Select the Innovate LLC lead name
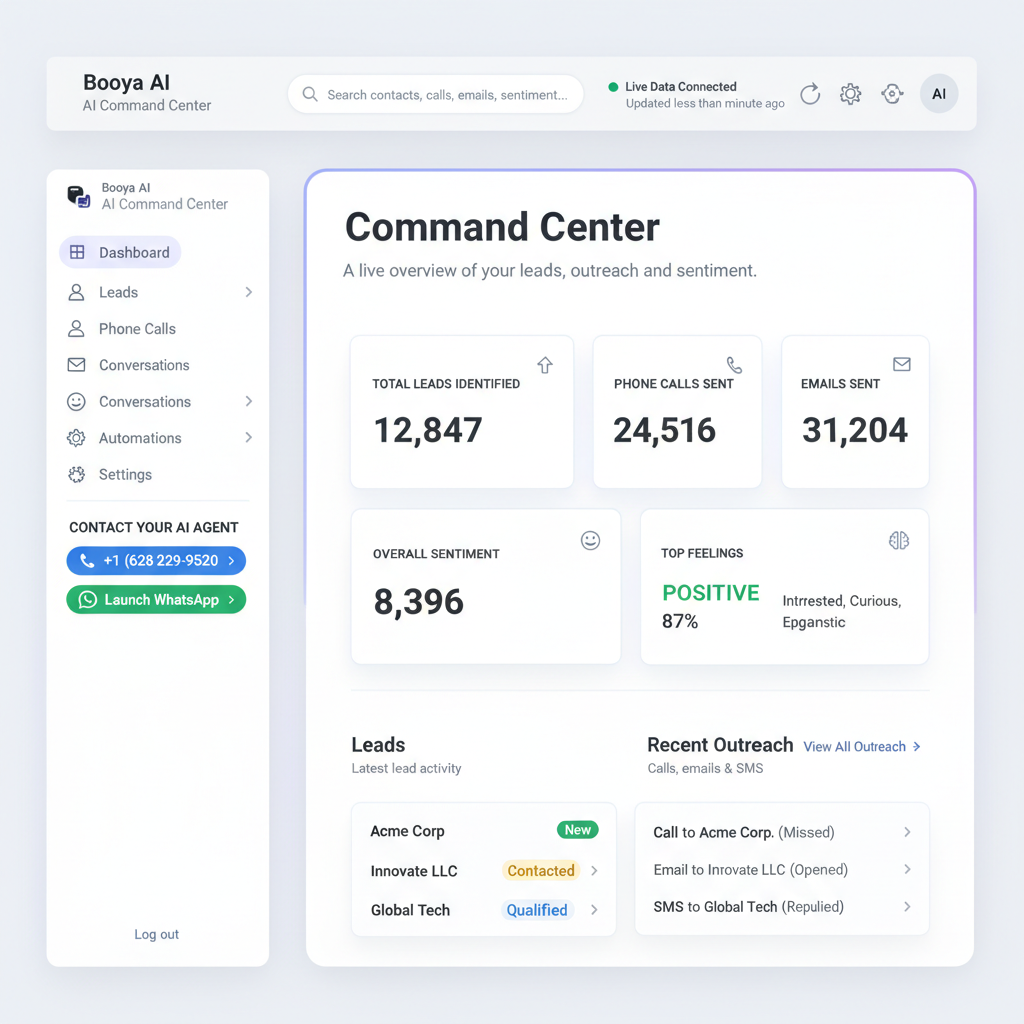Screen dimensions: 1024x1024 [x=414, y=871]
